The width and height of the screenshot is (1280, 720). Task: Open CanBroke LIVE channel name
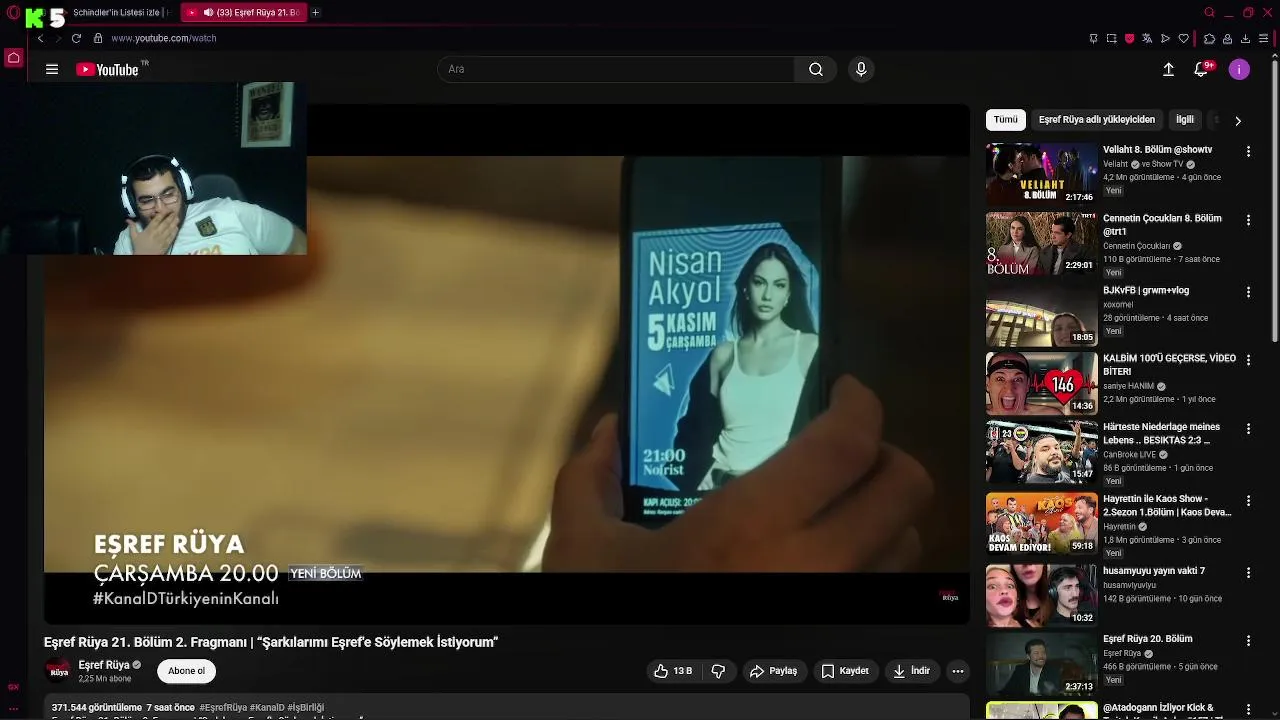click(1129, 454)
